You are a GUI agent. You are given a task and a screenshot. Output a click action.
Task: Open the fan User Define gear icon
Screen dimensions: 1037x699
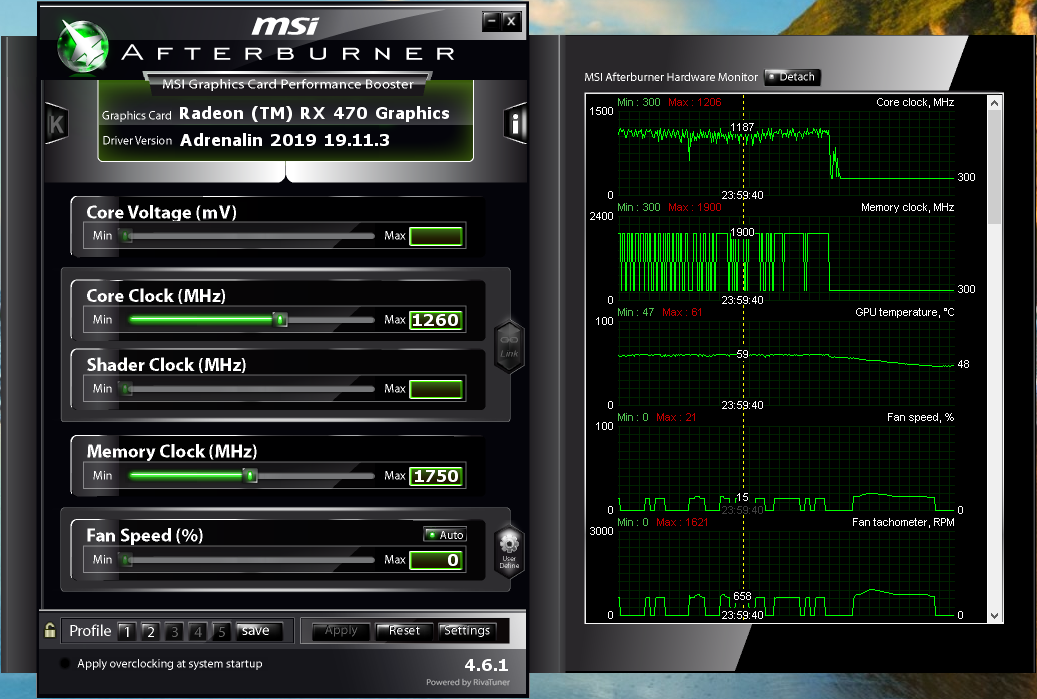click(x=509, y=552)
